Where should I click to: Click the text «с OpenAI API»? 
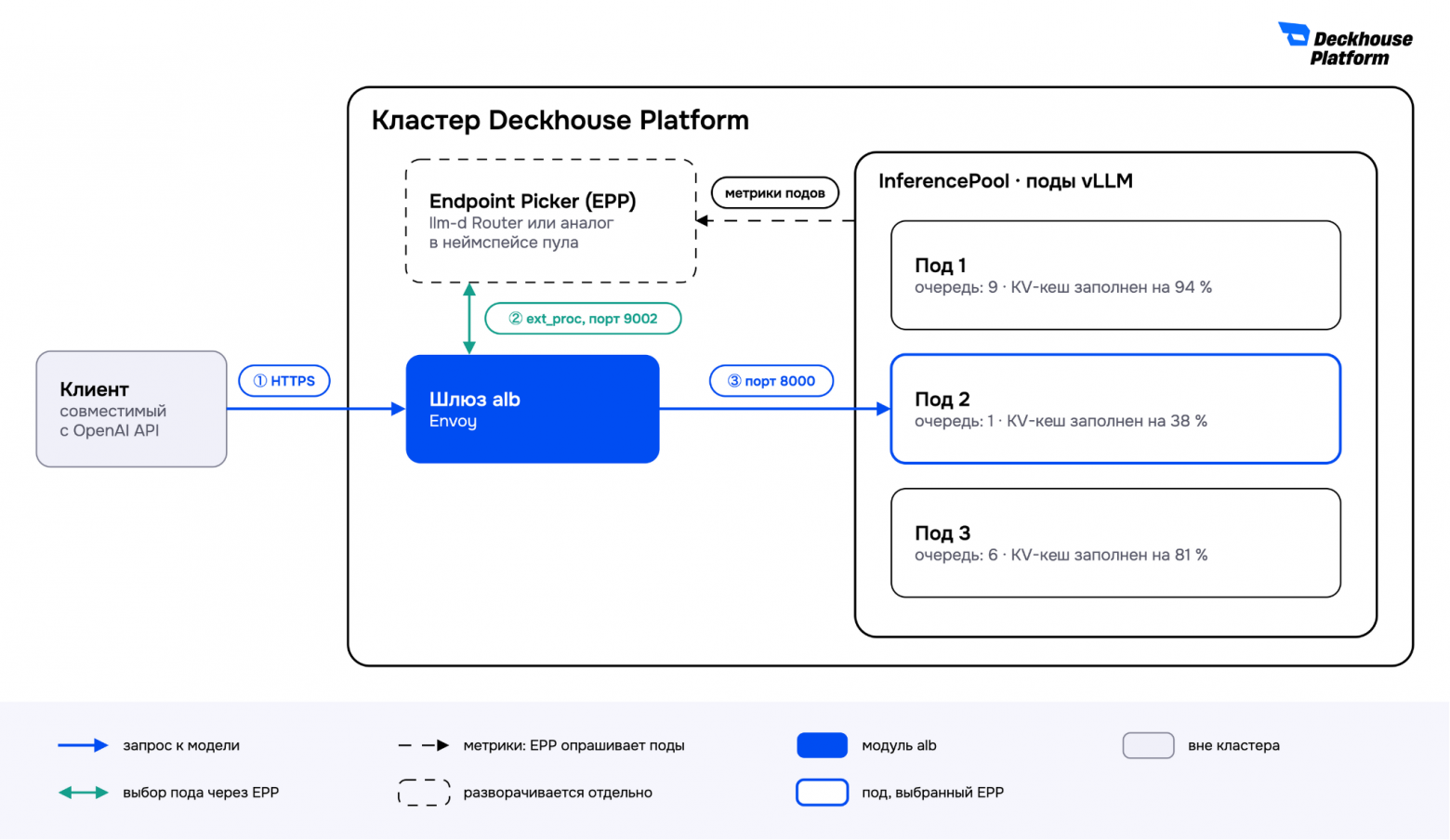click(110, 431)
